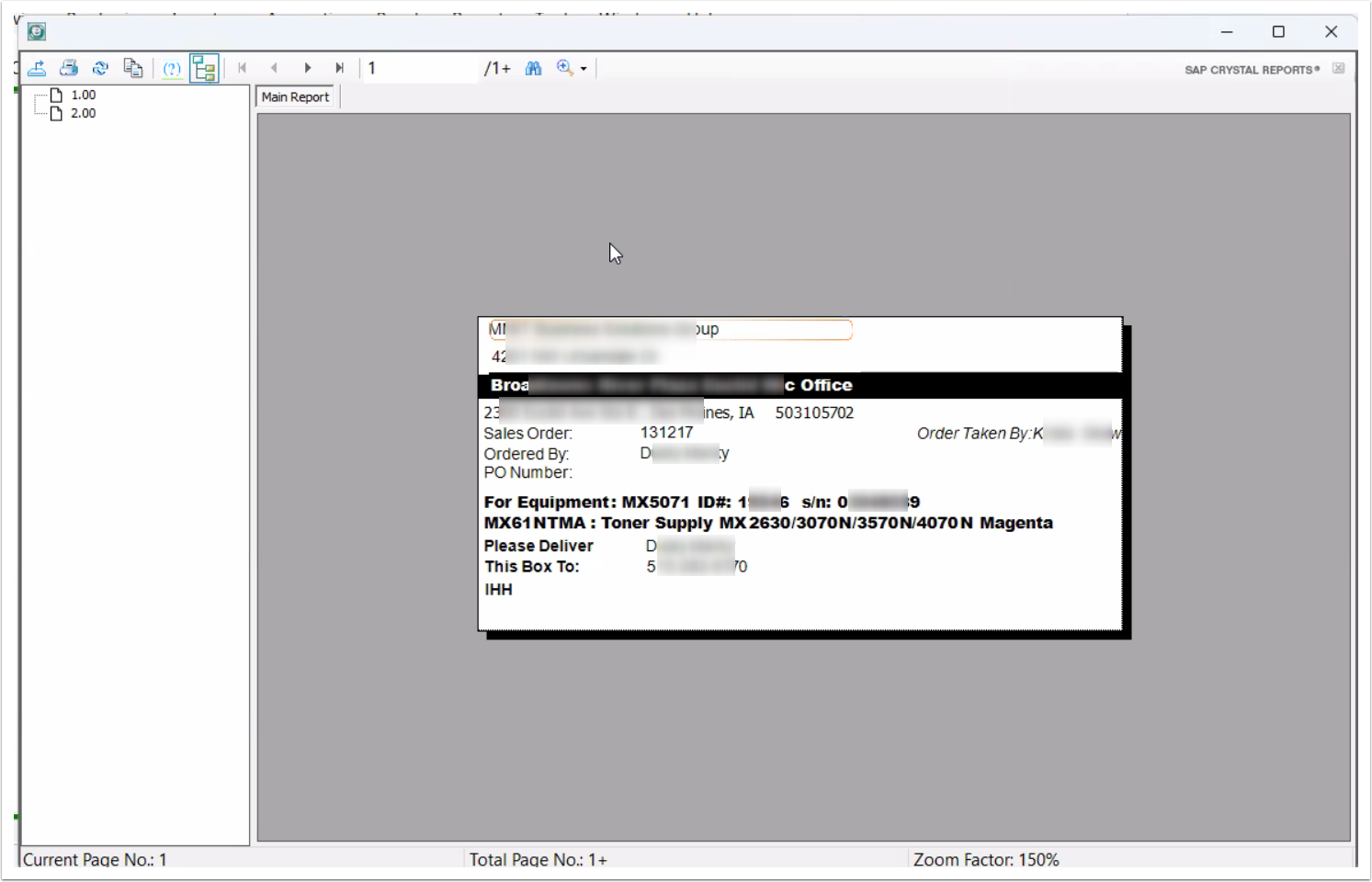
Task: Advance to the next page arrow
Action: click(x=307, y=67)
